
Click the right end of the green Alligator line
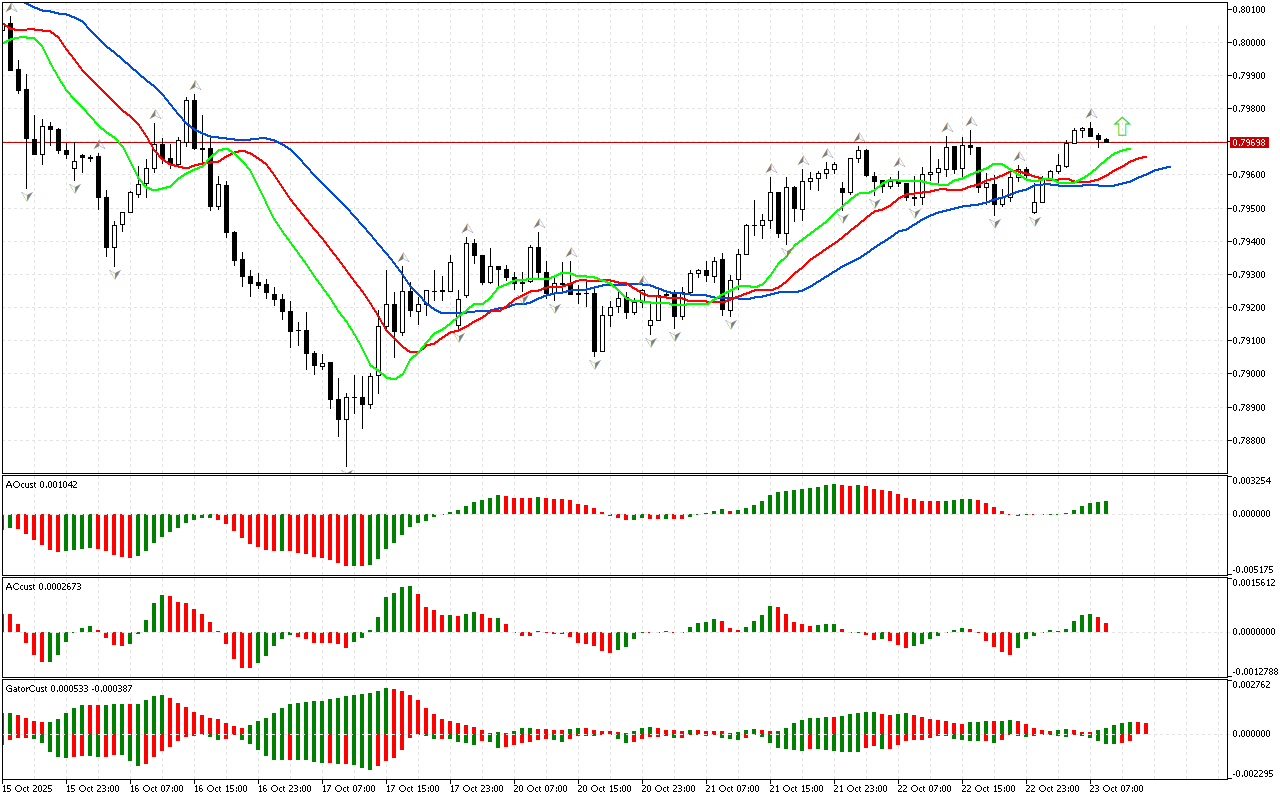point(1130,149)
